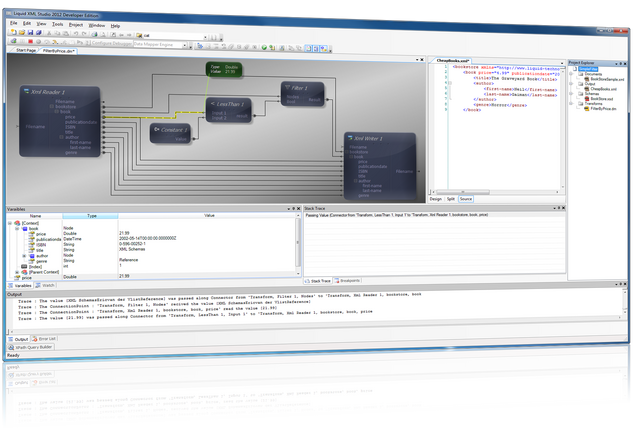Switch to Source view
This screenshot has height=445, width=640.
pyautogui.click(x=466, y=199)
